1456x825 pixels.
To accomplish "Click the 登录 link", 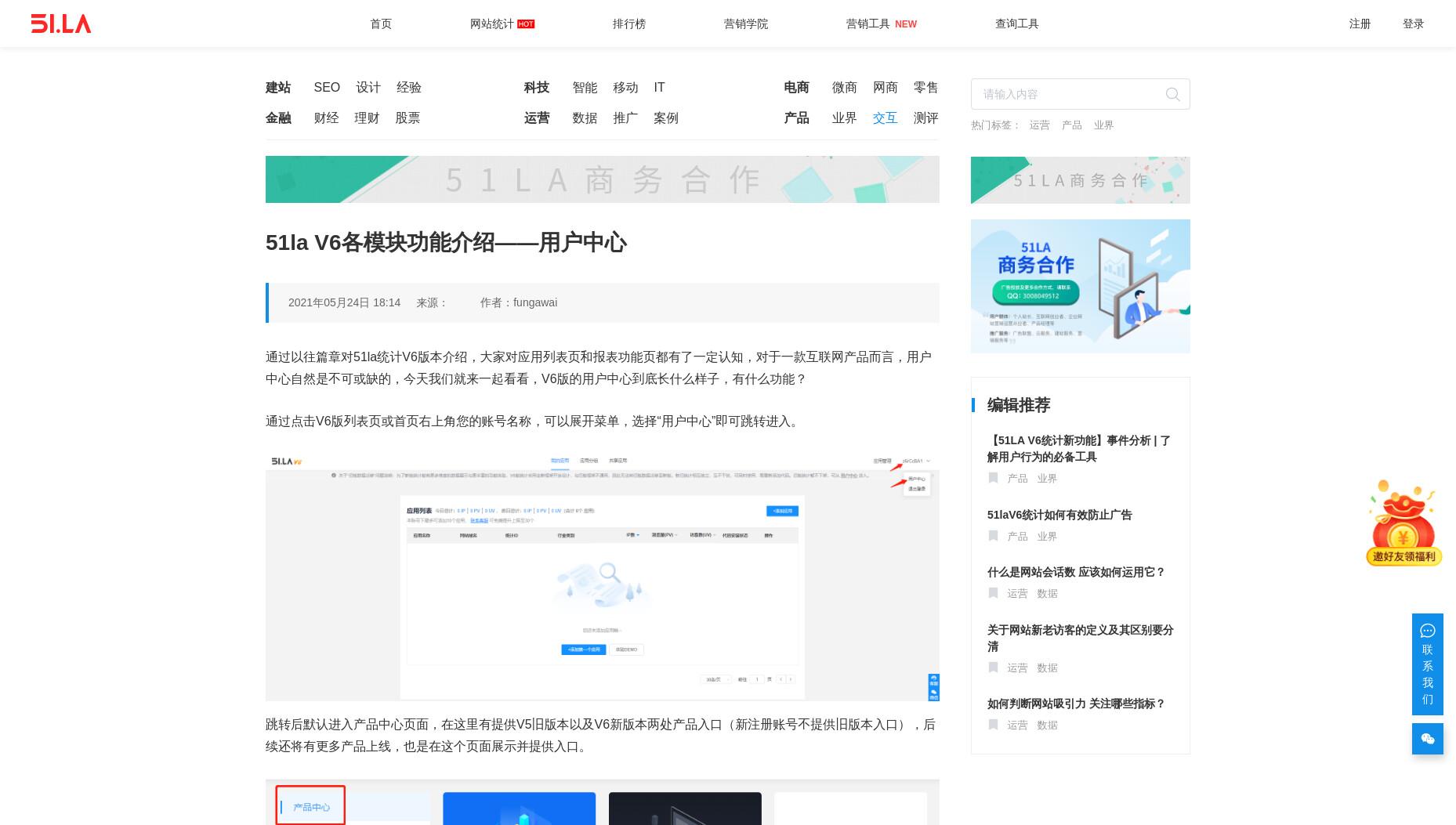I will [x=1413, y=24].
